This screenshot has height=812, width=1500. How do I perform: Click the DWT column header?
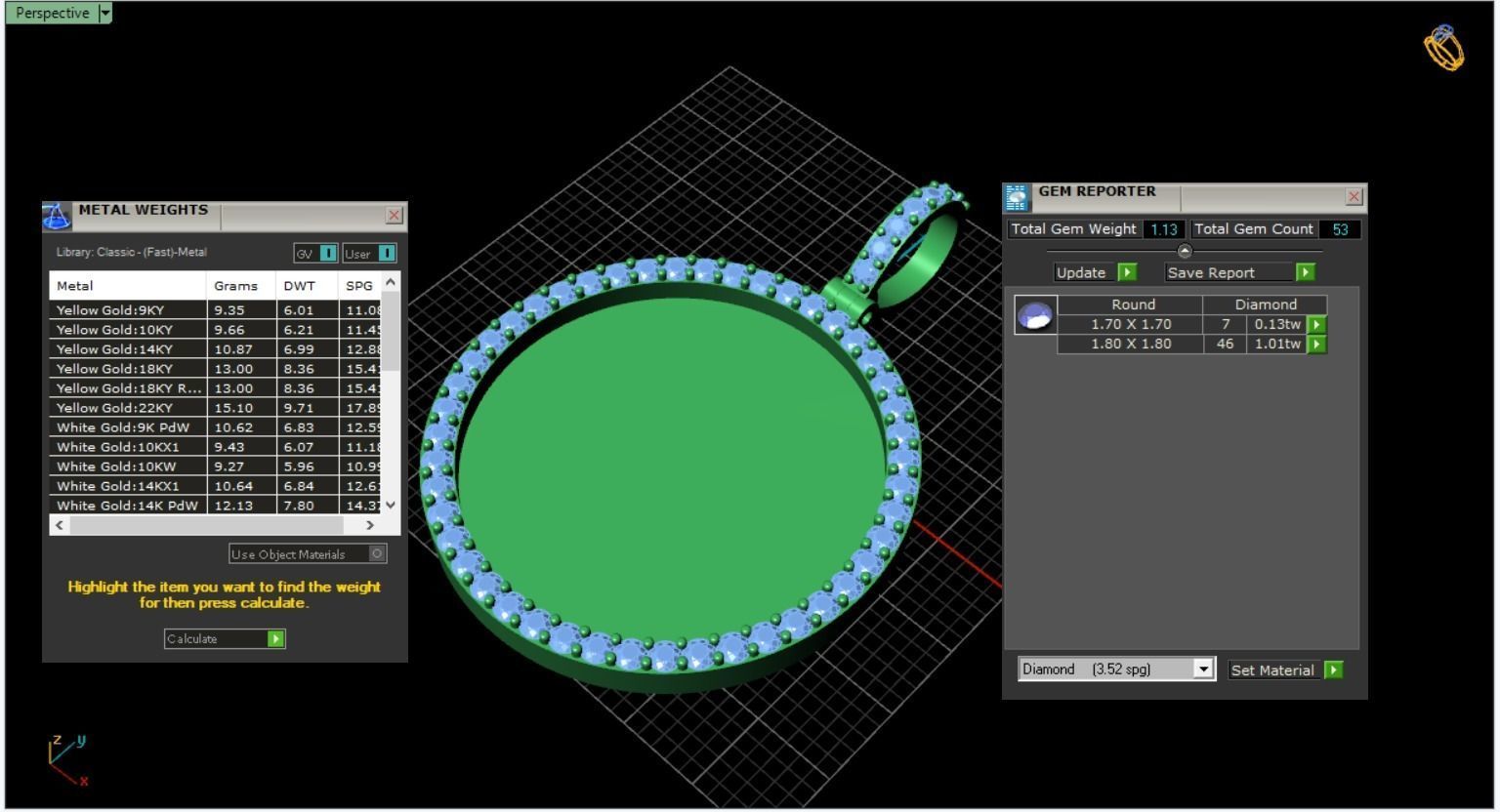click(x=308, y=286)
